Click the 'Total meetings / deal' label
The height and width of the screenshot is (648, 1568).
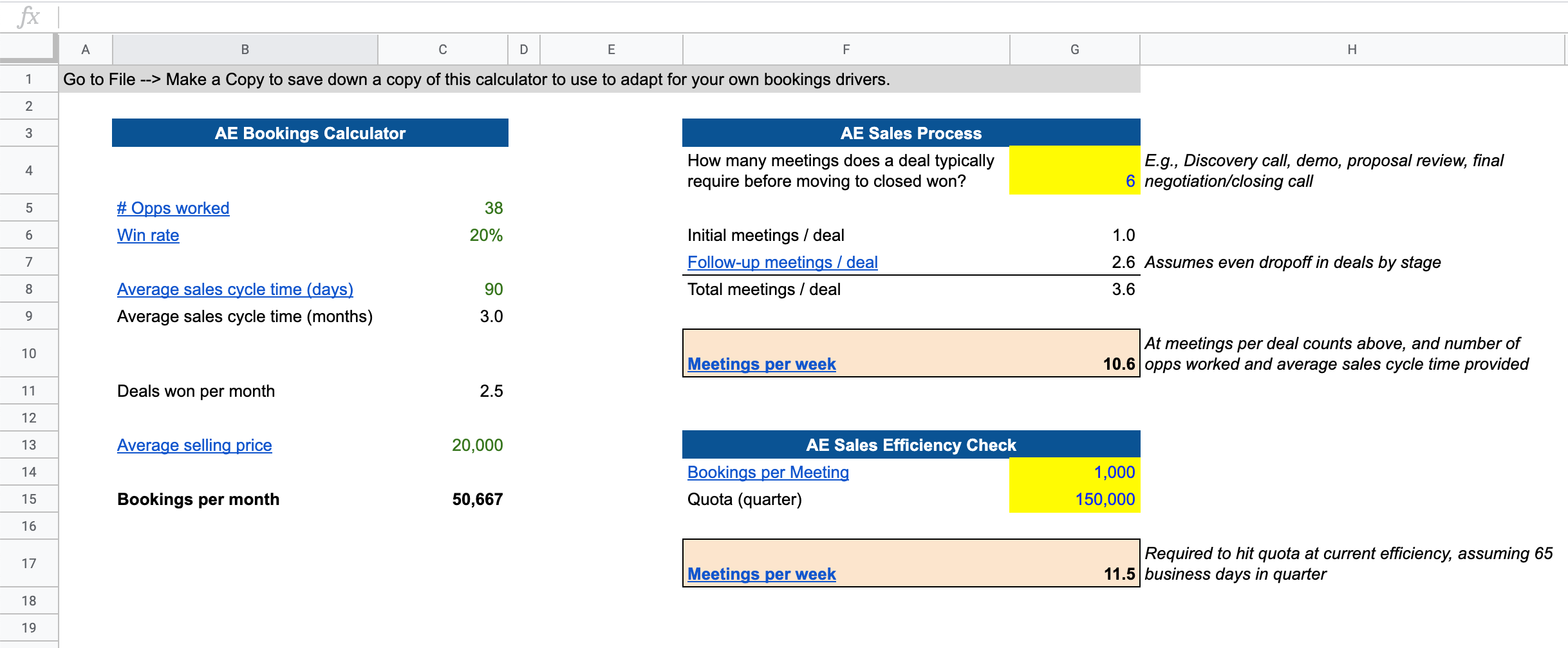[x=764, y=289]
